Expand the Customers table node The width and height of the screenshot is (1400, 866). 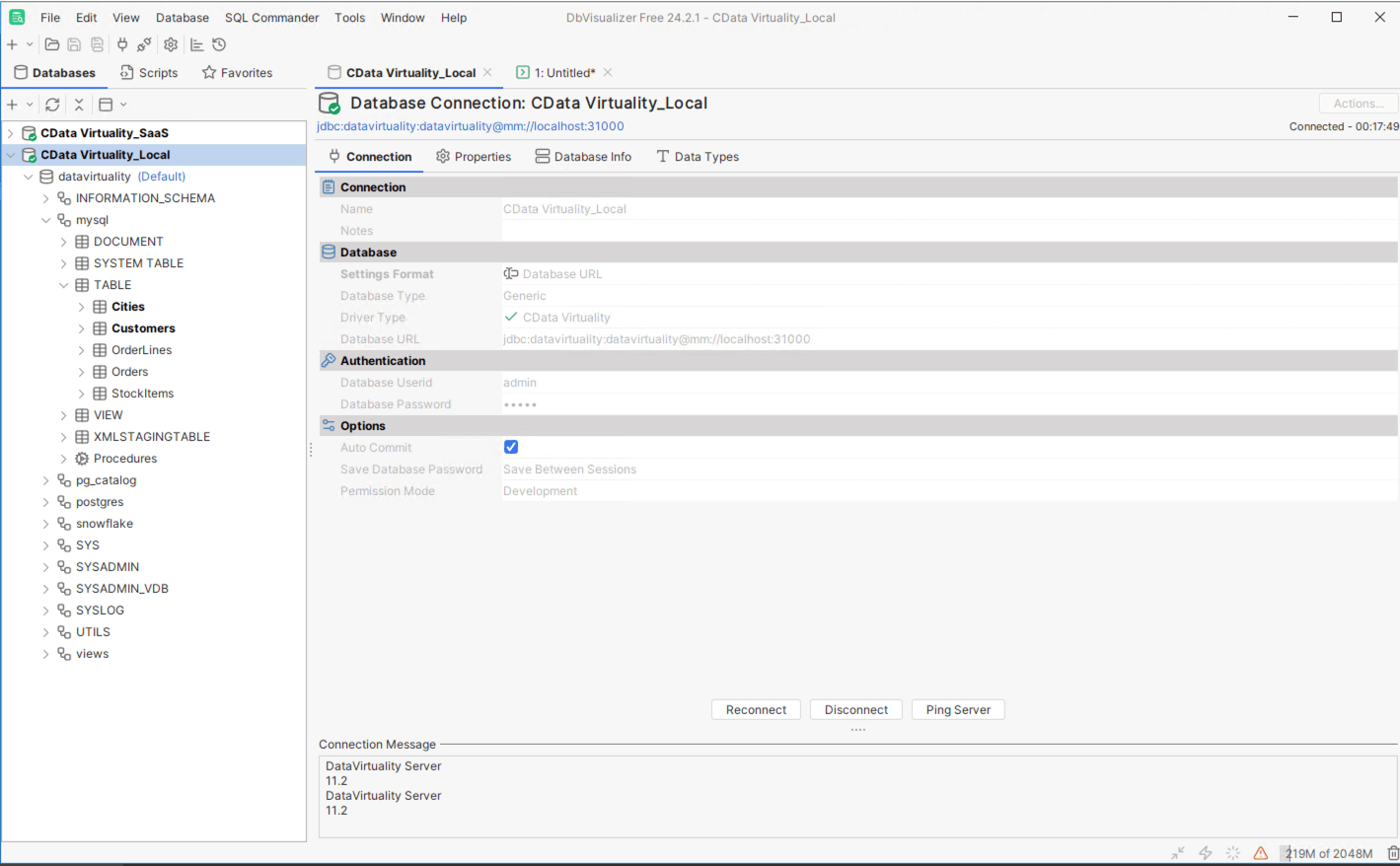coord(82,328)
